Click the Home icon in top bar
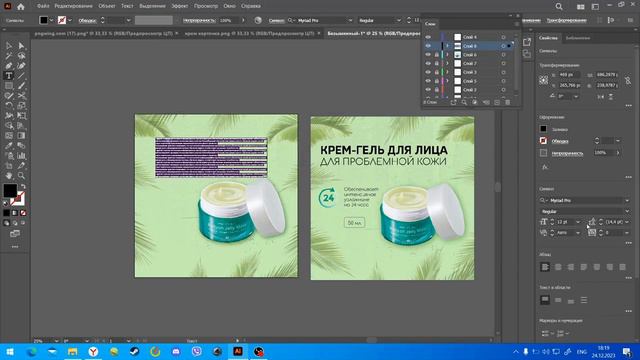640x360 pixels. click(x=20, y=7)
